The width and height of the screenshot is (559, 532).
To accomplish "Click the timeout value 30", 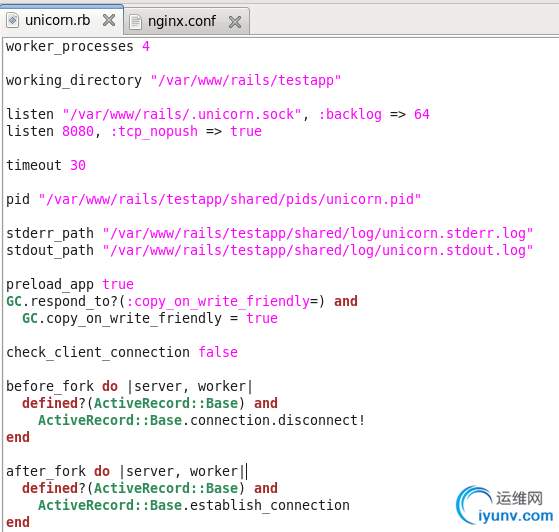I will tap(78, 165).
